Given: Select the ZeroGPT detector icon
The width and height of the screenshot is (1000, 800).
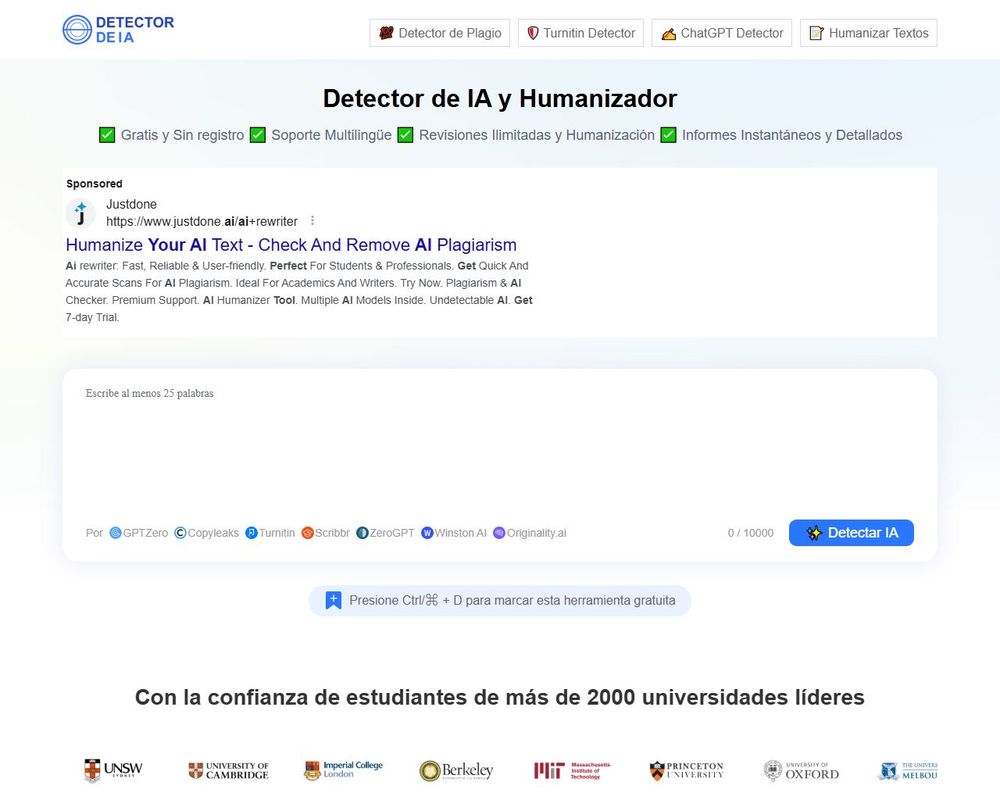Looking at the screenshot, I should (362, 533).
